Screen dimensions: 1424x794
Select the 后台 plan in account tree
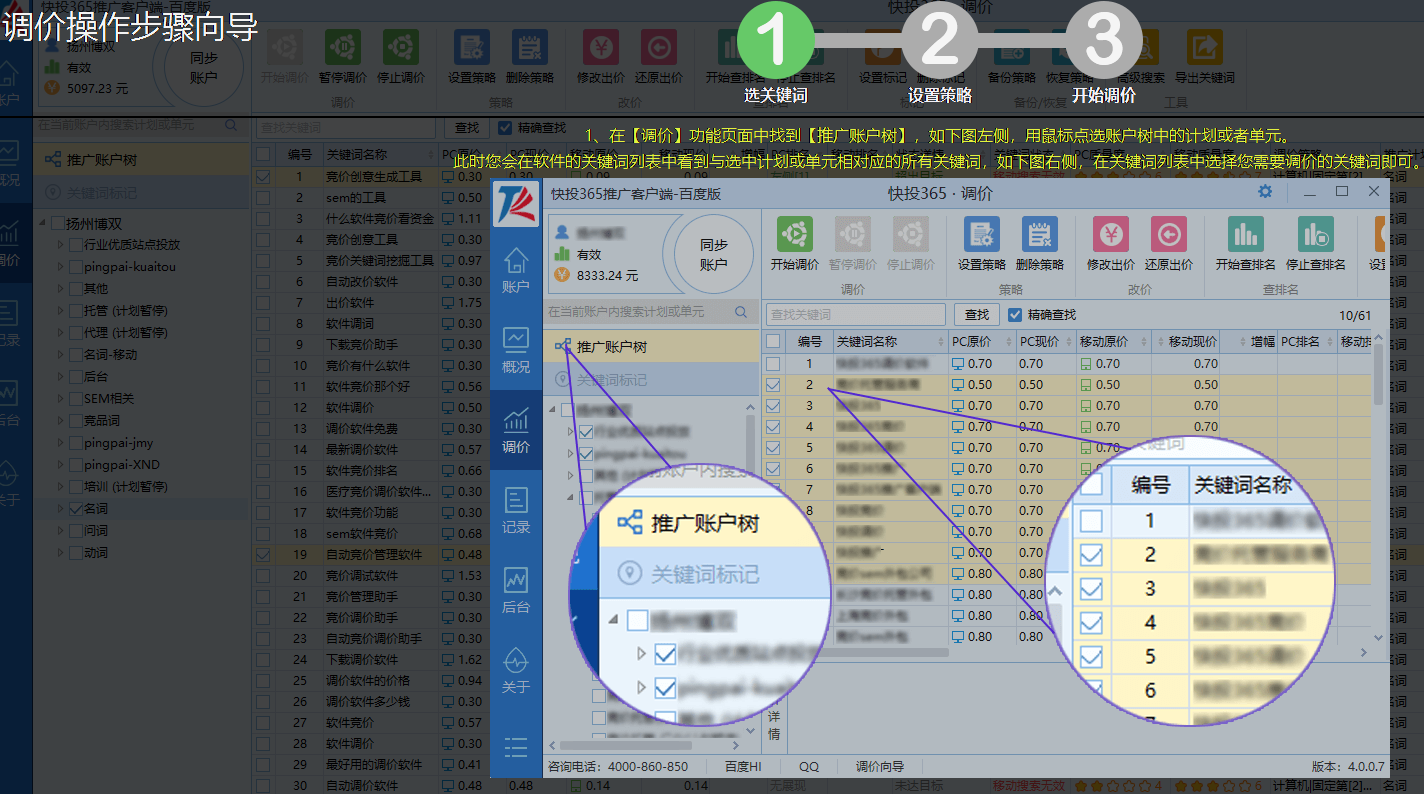click(96, 376)
